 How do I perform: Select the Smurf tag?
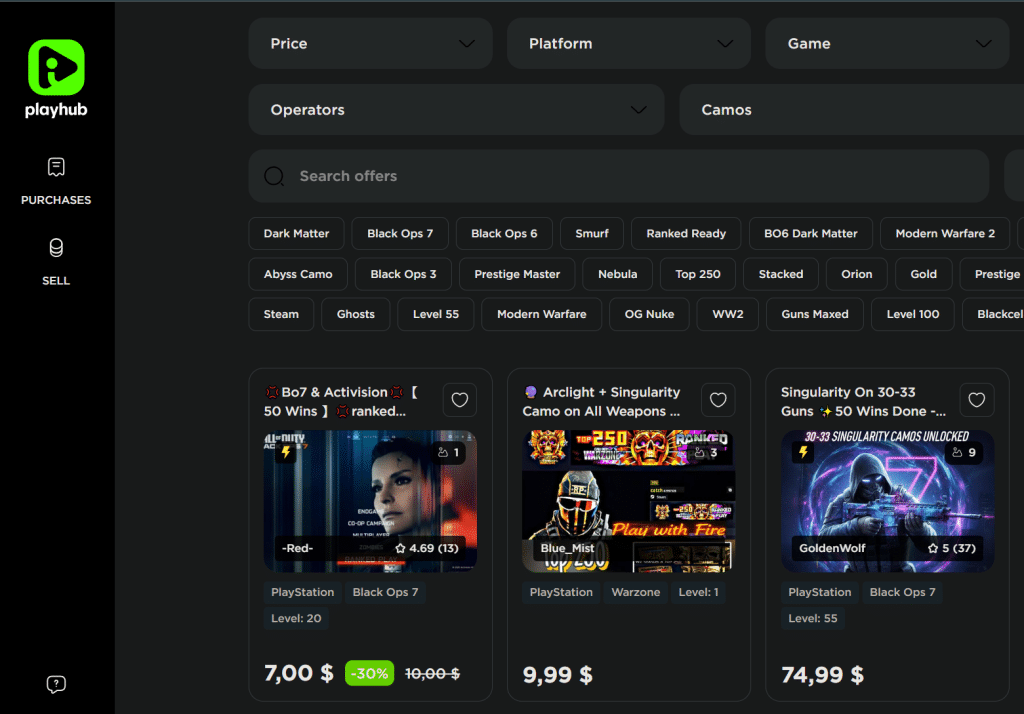point(592,234)
